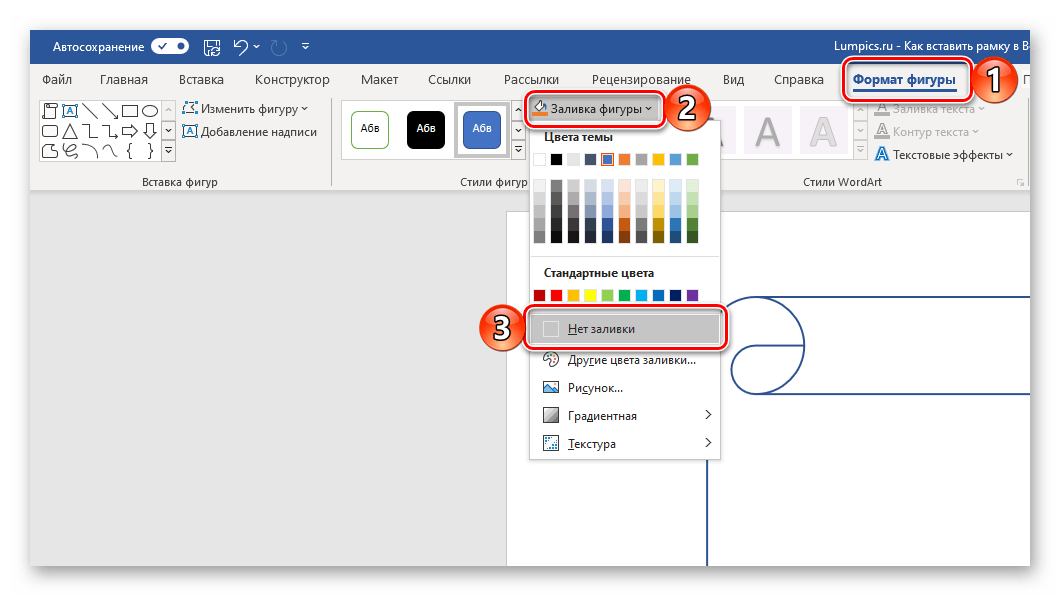Select the arc shape
Image resolution: width=1060 pixels, height=596 pixels.
pos(90,151)
